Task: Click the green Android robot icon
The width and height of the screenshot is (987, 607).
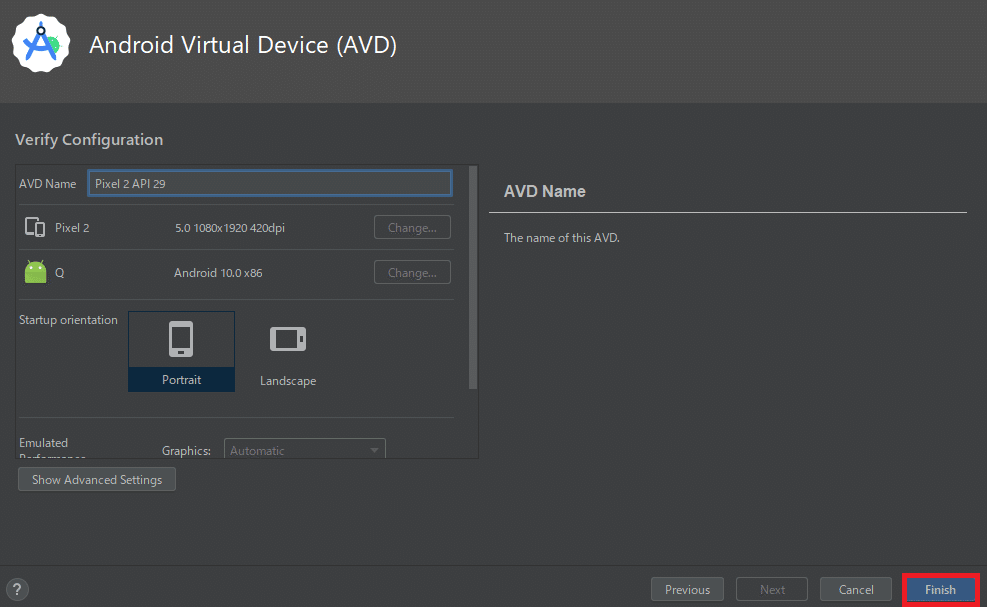Action: 36,272
